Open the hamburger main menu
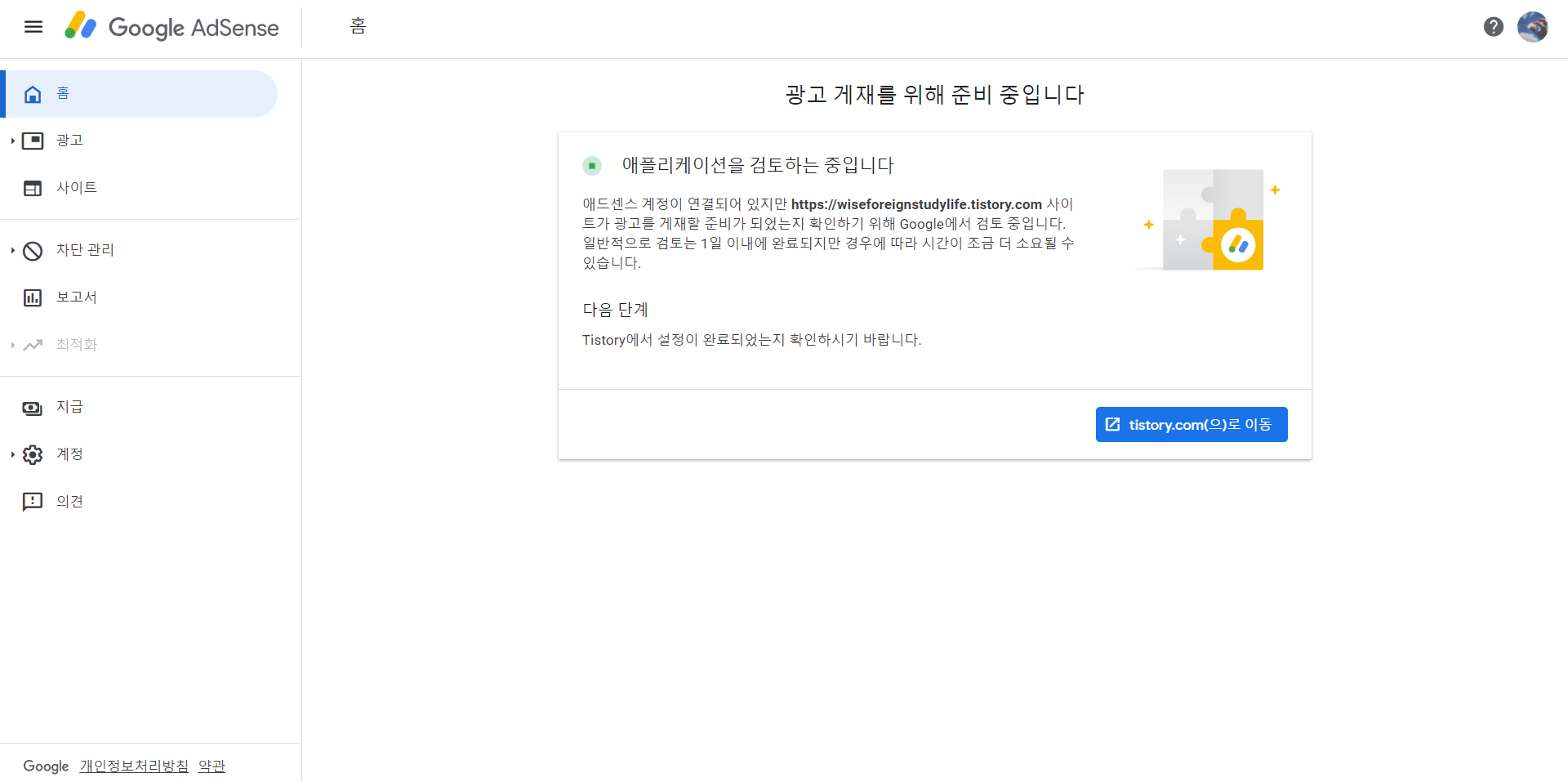 point(33,27)
